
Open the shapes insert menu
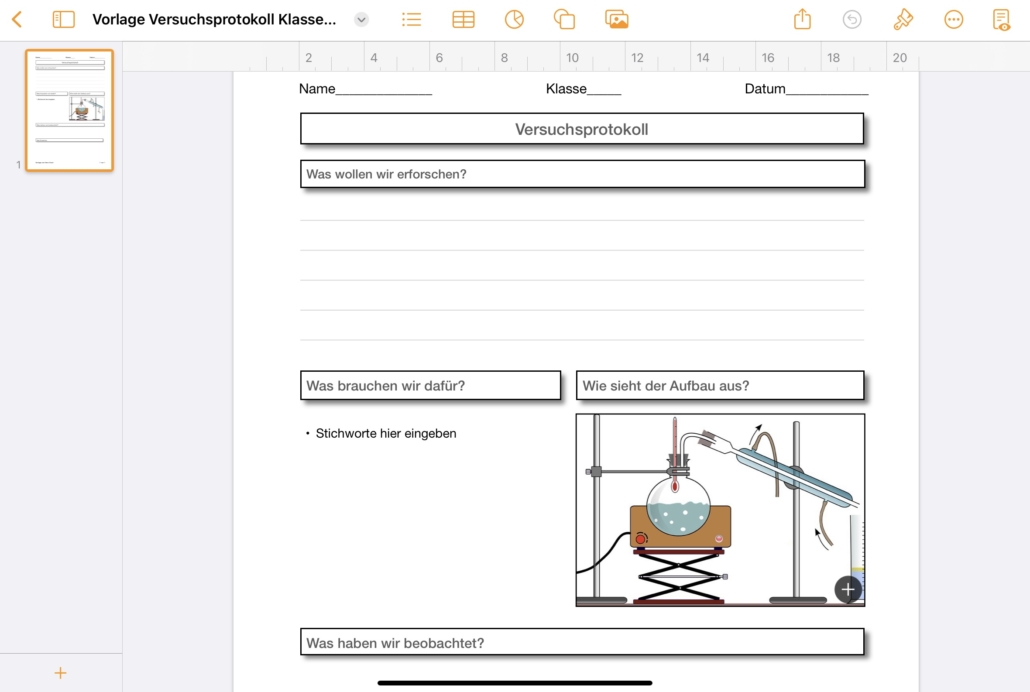564,19
